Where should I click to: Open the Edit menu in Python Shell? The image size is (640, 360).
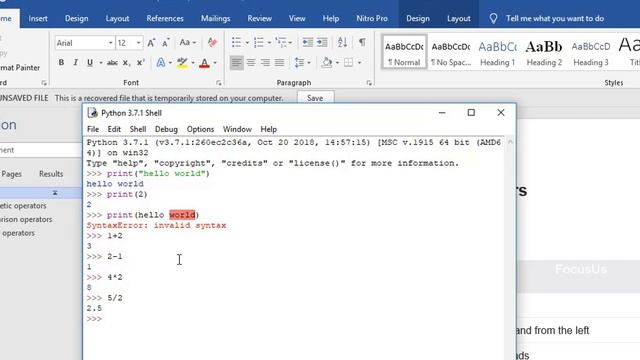click(x=114, y=129)
